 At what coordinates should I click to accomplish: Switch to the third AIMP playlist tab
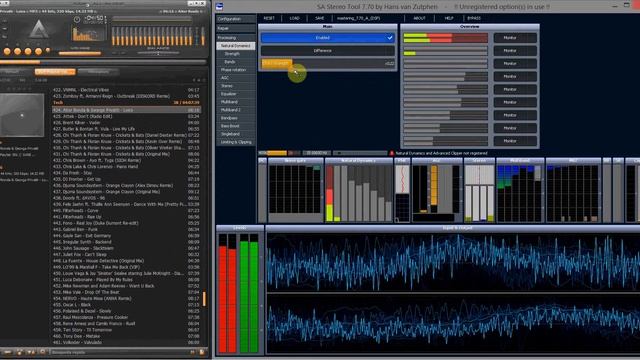pos(98,72)
